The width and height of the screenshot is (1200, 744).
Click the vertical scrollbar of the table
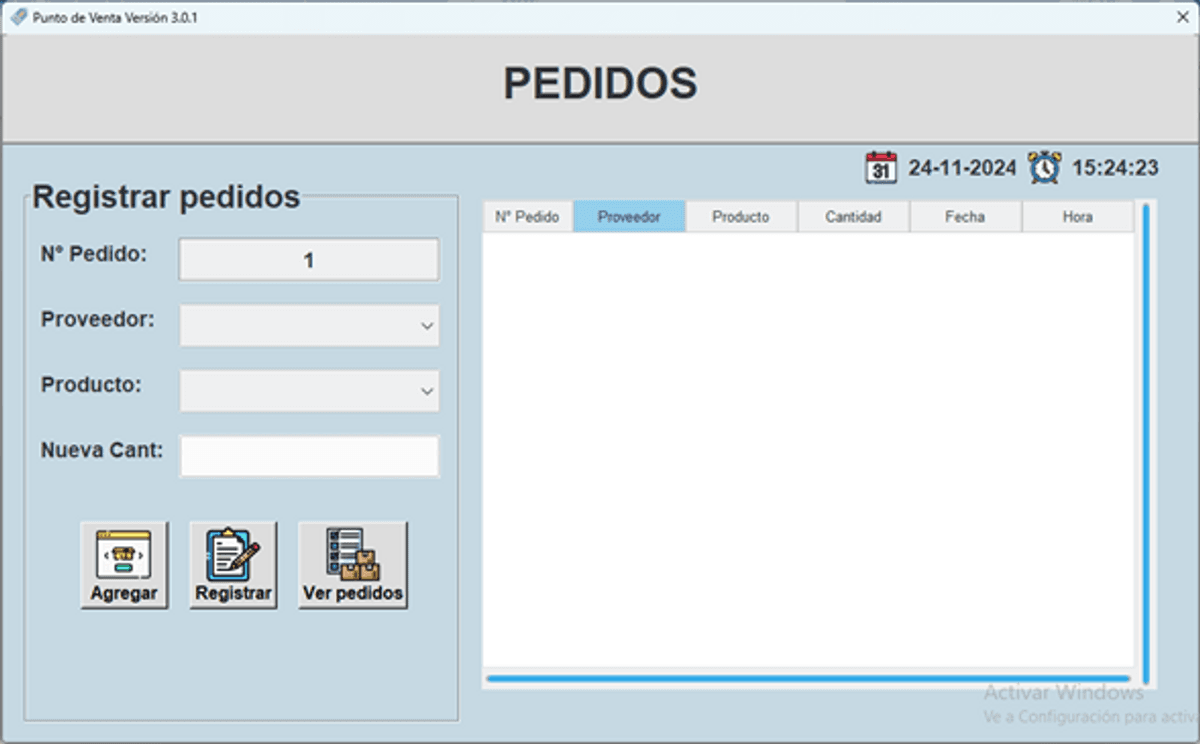pyautogui.click(x=1145, y=440)
